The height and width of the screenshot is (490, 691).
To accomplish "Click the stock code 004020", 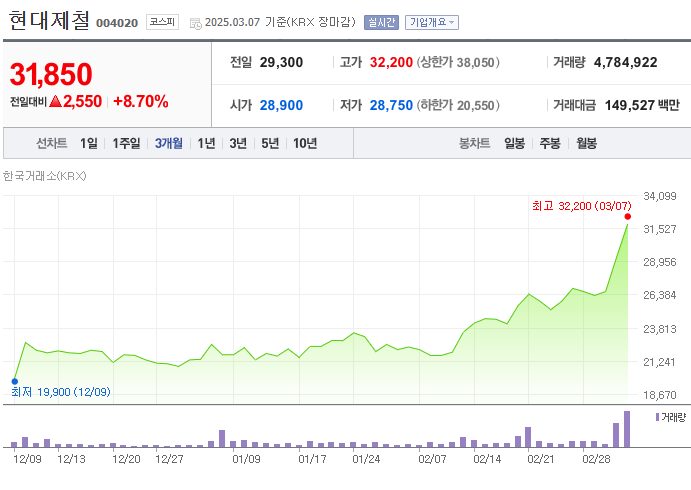I will point(117,23).
